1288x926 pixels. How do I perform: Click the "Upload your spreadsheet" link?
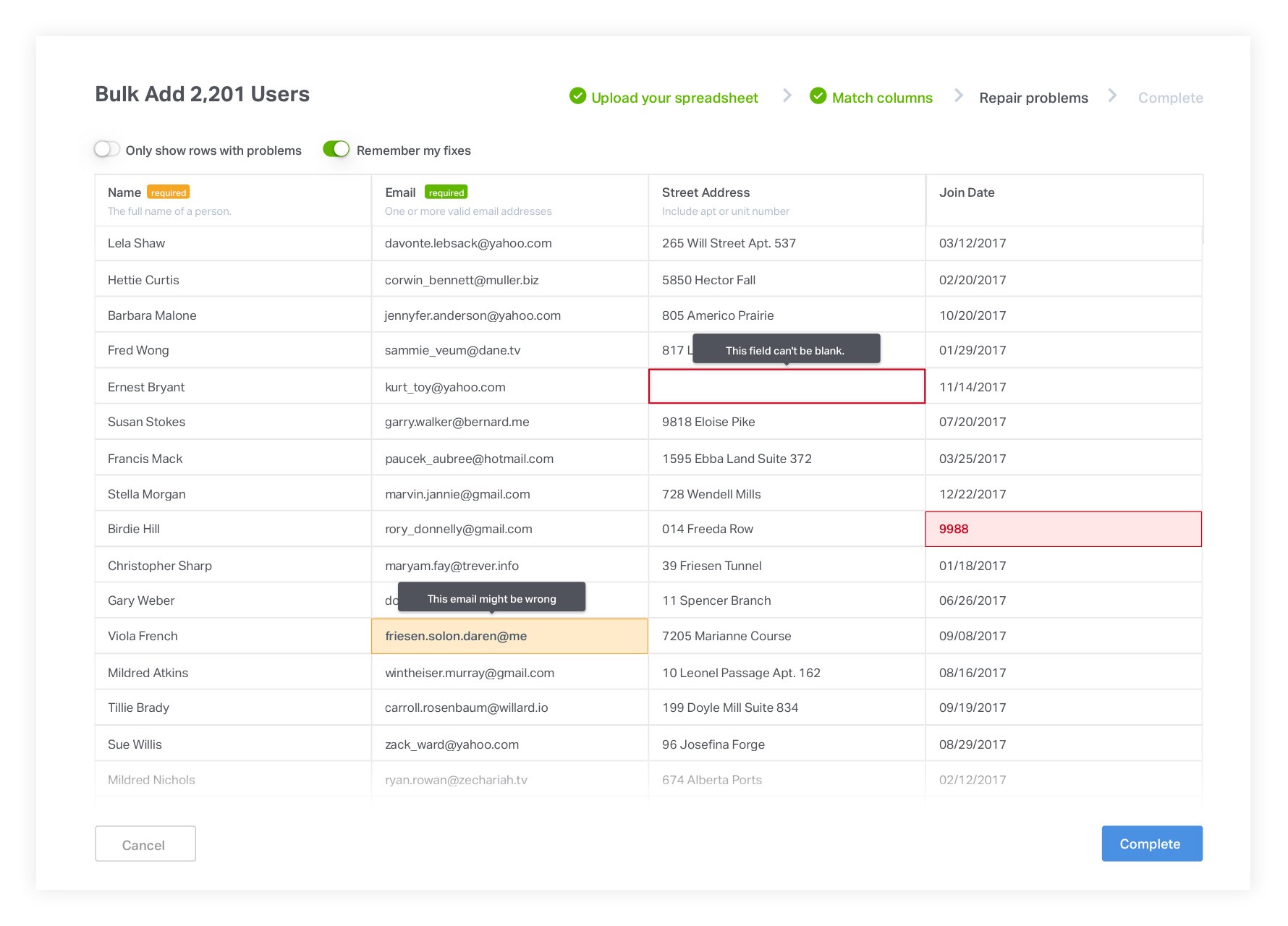click(x=674, y=97)
